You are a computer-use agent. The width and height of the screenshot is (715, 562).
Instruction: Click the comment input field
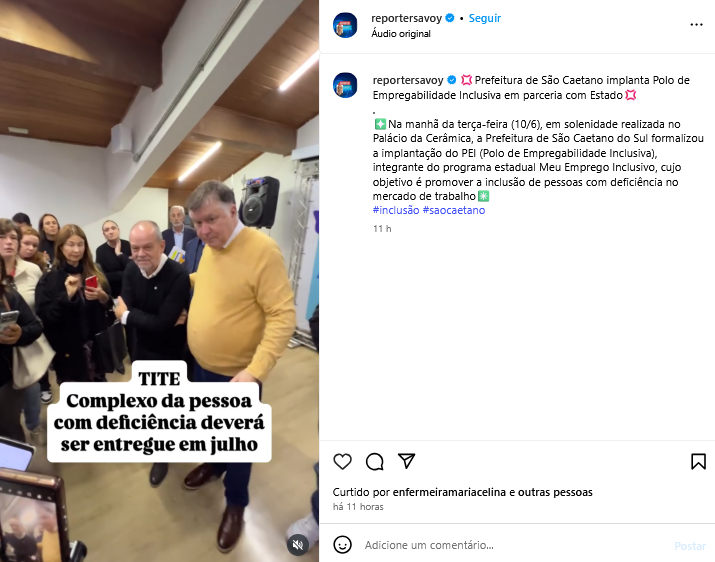pos(515,545)
